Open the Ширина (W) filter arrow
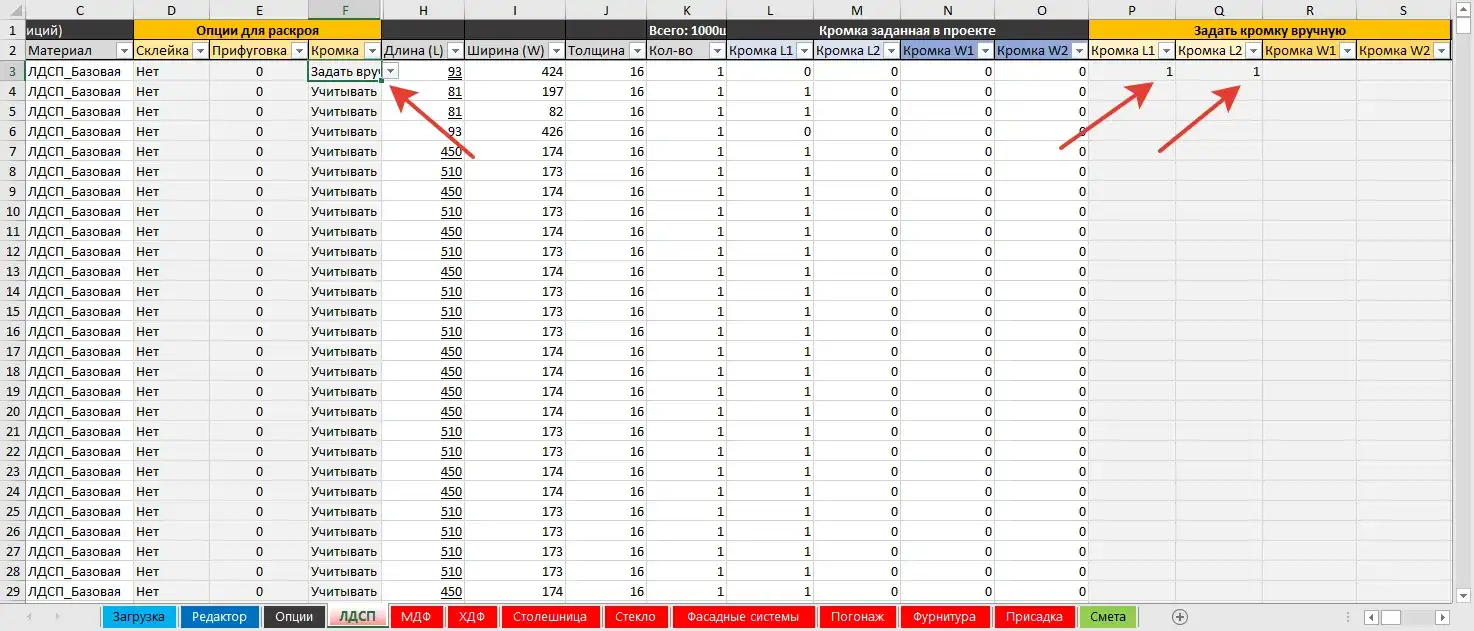Image resolution: width=1474 pixels, height=631 pixels. pyautogui.click(x=555, y=51)
